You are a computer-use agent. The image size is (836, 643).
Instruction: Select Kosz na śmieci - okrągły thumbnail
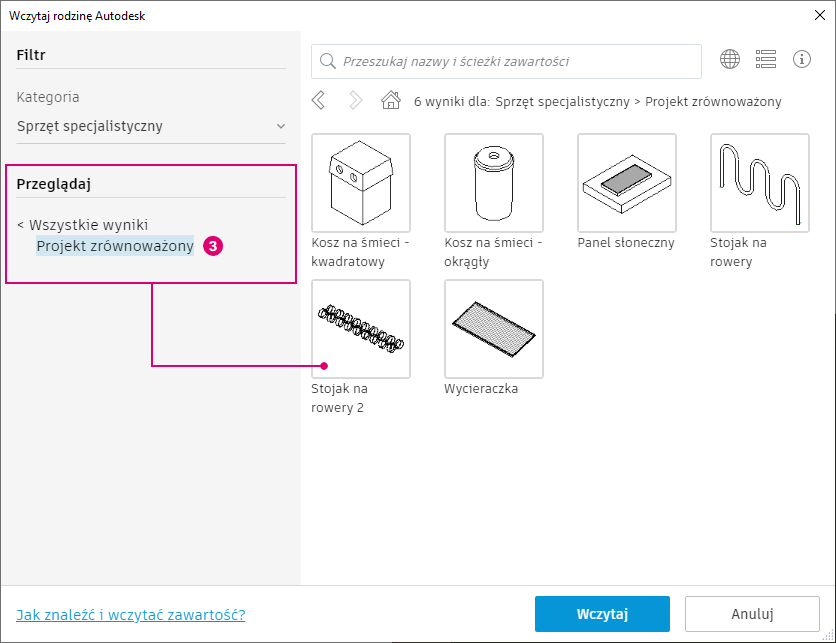click(494, 183)
